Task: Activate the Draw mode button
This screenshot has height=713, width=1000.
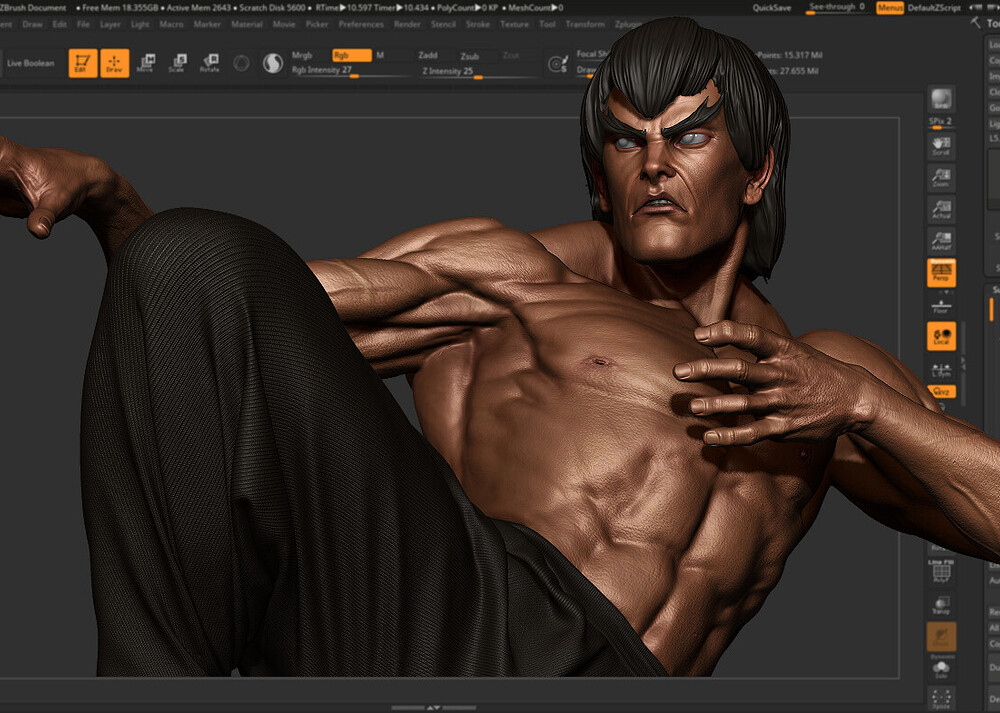Action: click(115, 63)
